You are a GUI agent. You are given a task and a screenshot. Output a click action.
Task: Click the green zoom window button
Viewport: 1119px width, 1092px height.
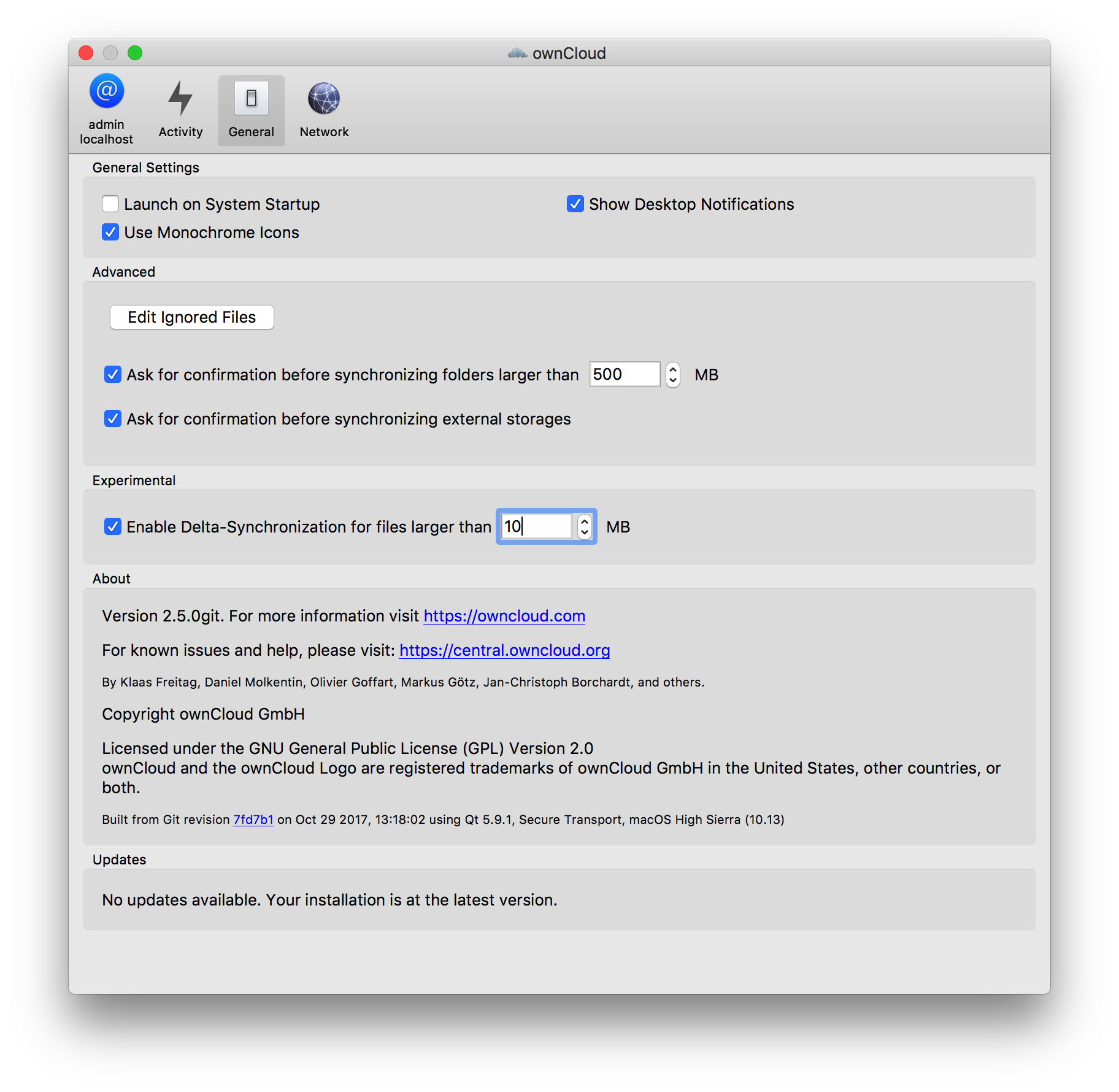[135, 53]
